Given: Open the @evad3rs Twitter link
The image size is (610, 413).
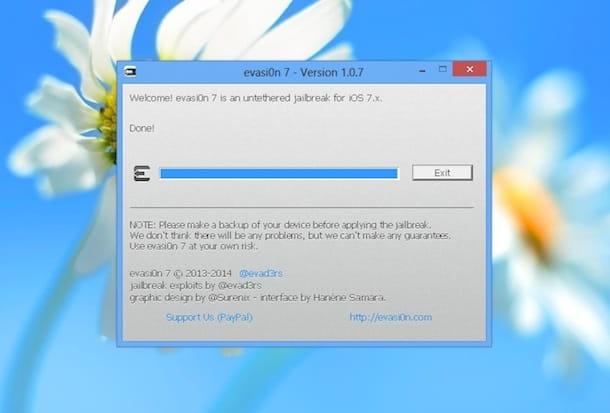Looking at the screenshot, I should point(261,273).
